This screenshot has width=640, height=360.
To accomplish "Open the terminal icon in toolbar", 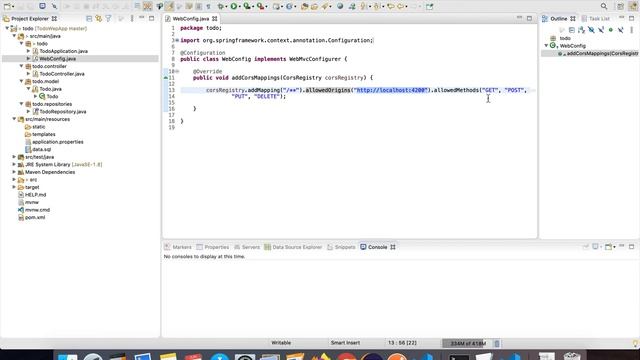I will click(42, 6).
